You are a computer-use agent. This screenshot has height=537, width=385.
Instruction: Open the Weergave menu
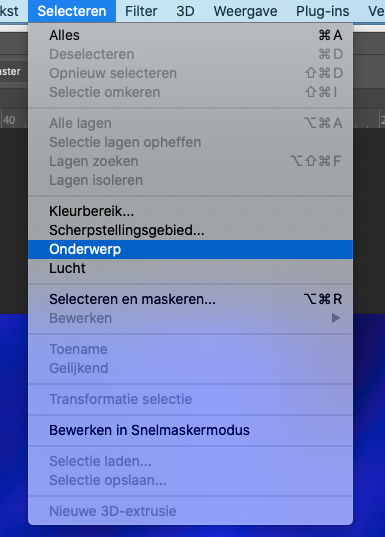[245, 11]
